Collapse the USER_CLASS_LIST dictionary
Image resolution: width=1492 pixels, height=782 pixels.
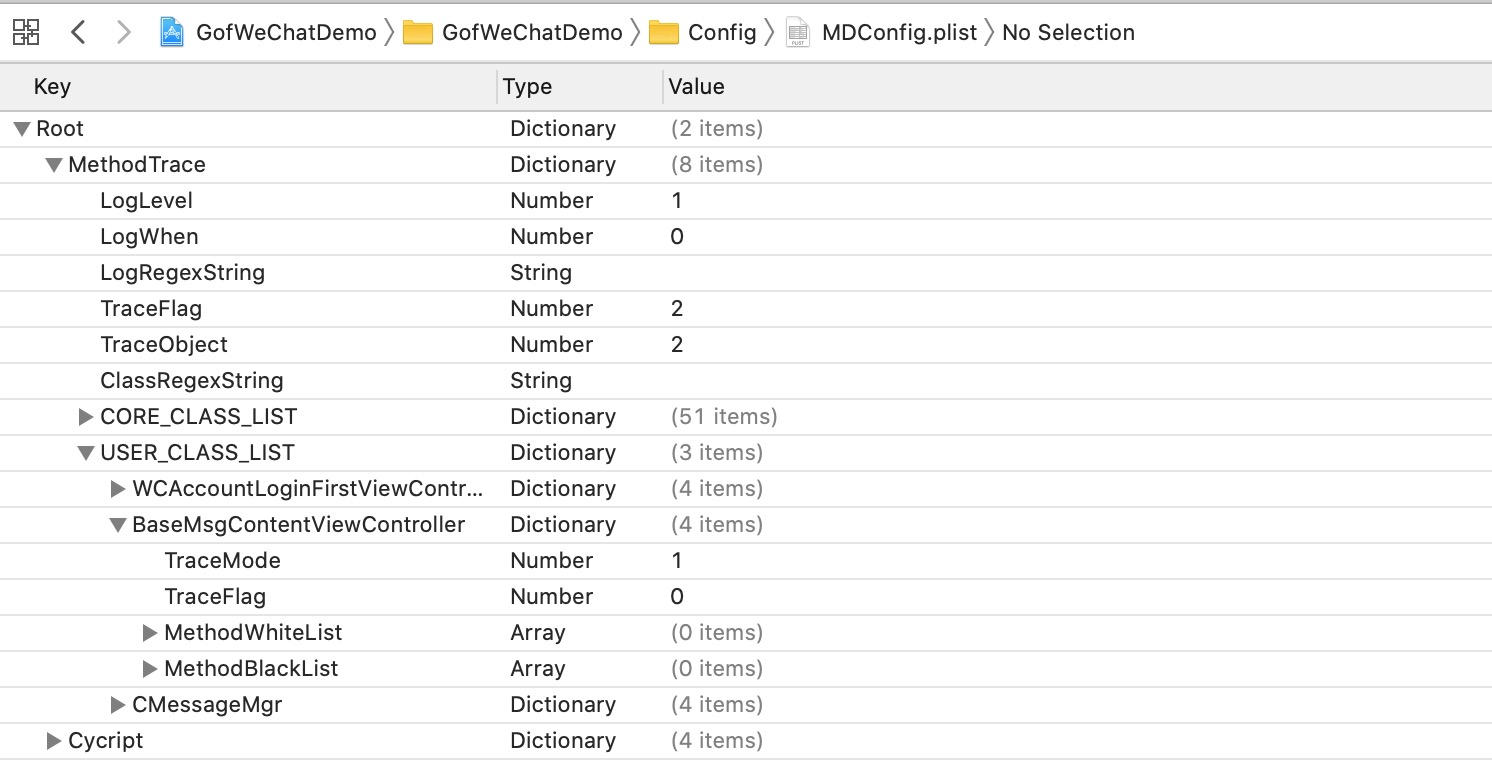(x=86, y=452)
